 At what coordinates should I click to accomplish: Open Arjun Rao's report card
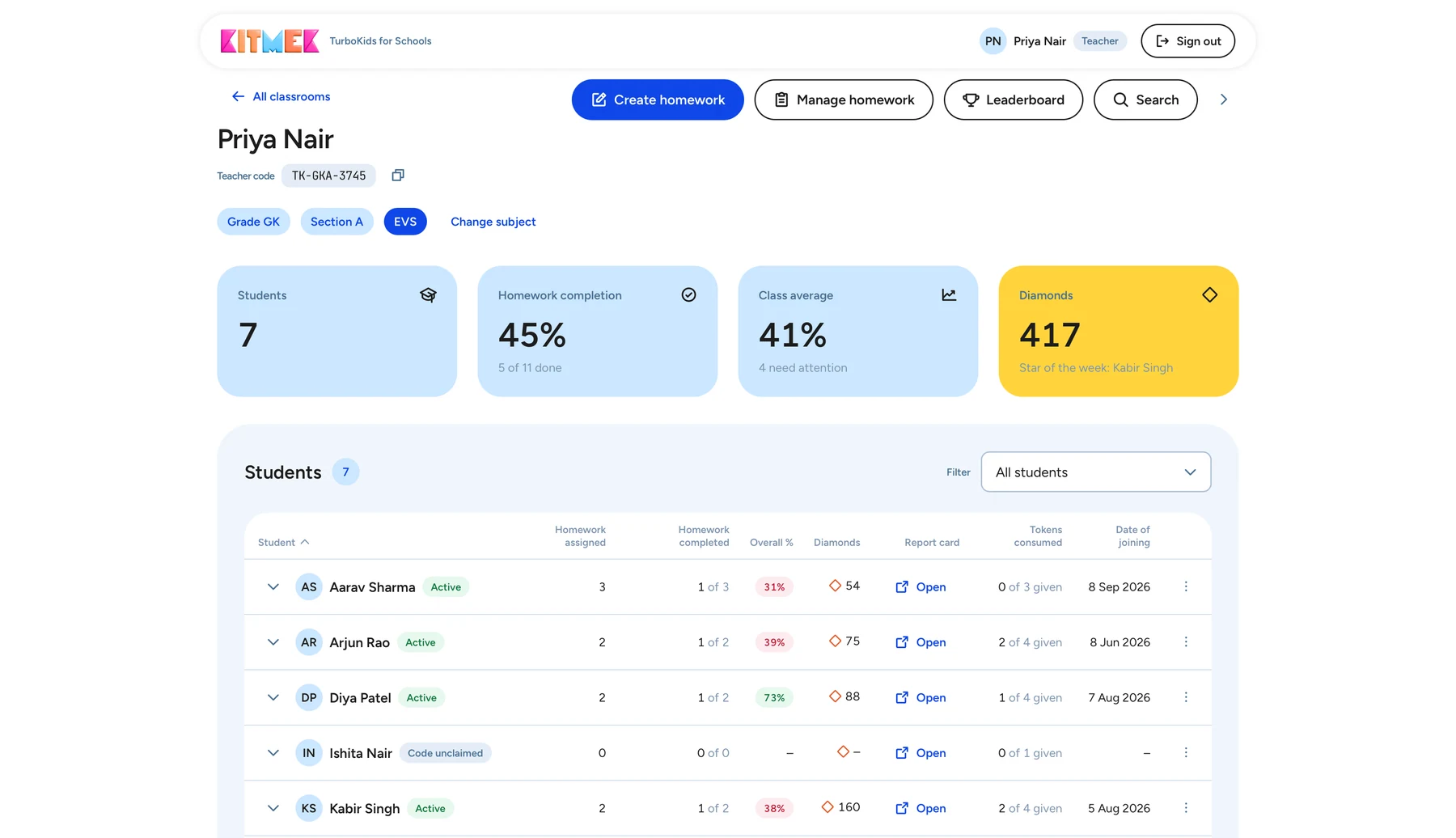point(921,642)
